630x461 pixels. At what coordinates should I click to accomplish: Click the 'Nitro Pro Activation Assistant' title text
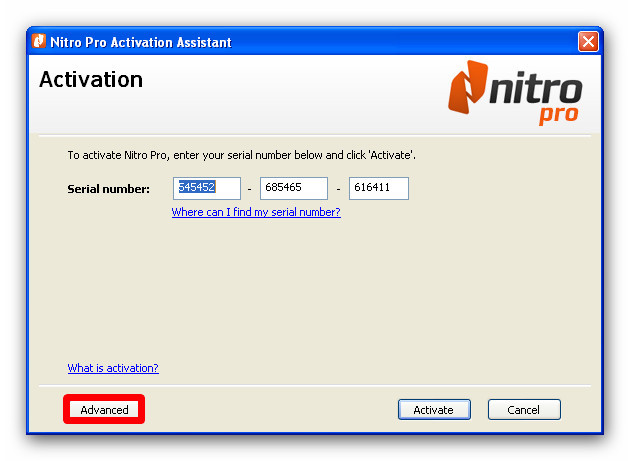[x=141, y=42]
